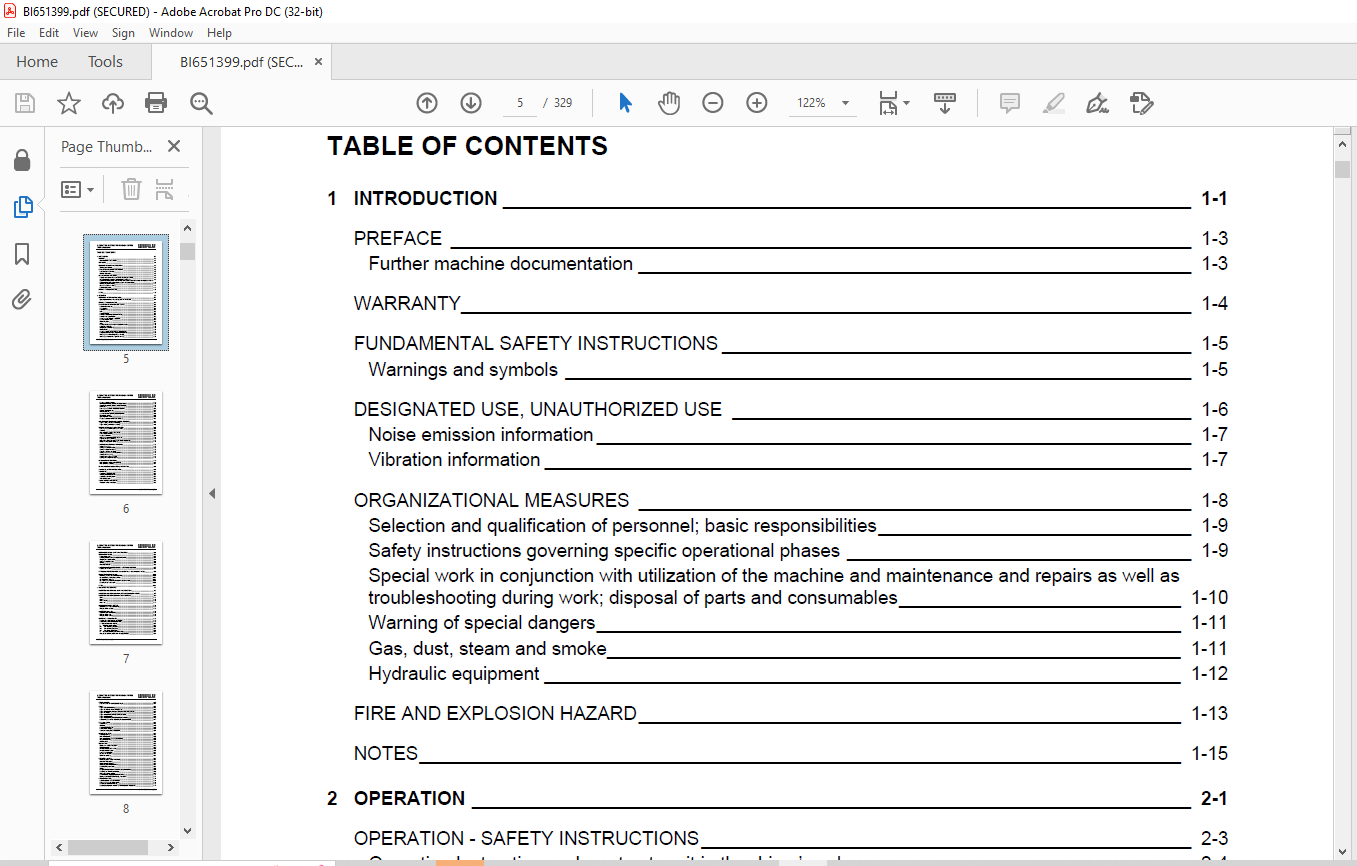Image resolution: width=1357 pixels, height=866 pixels.
Task: Open the Fill and Sign pen tool
Action: tap(1098, 103)
